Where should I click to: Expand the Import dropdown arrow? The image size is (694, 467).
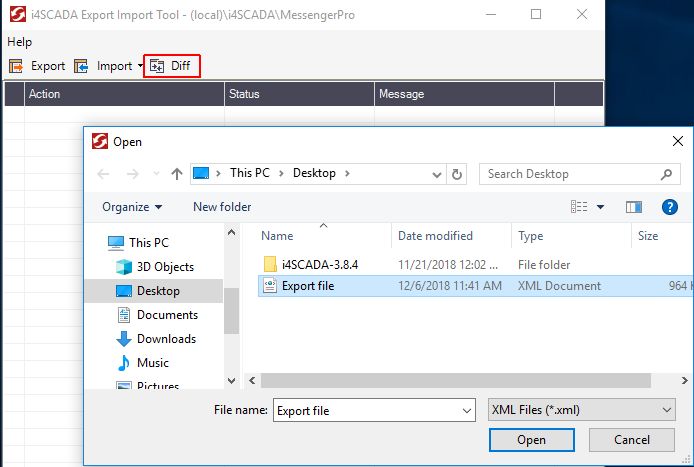point(140,66)
